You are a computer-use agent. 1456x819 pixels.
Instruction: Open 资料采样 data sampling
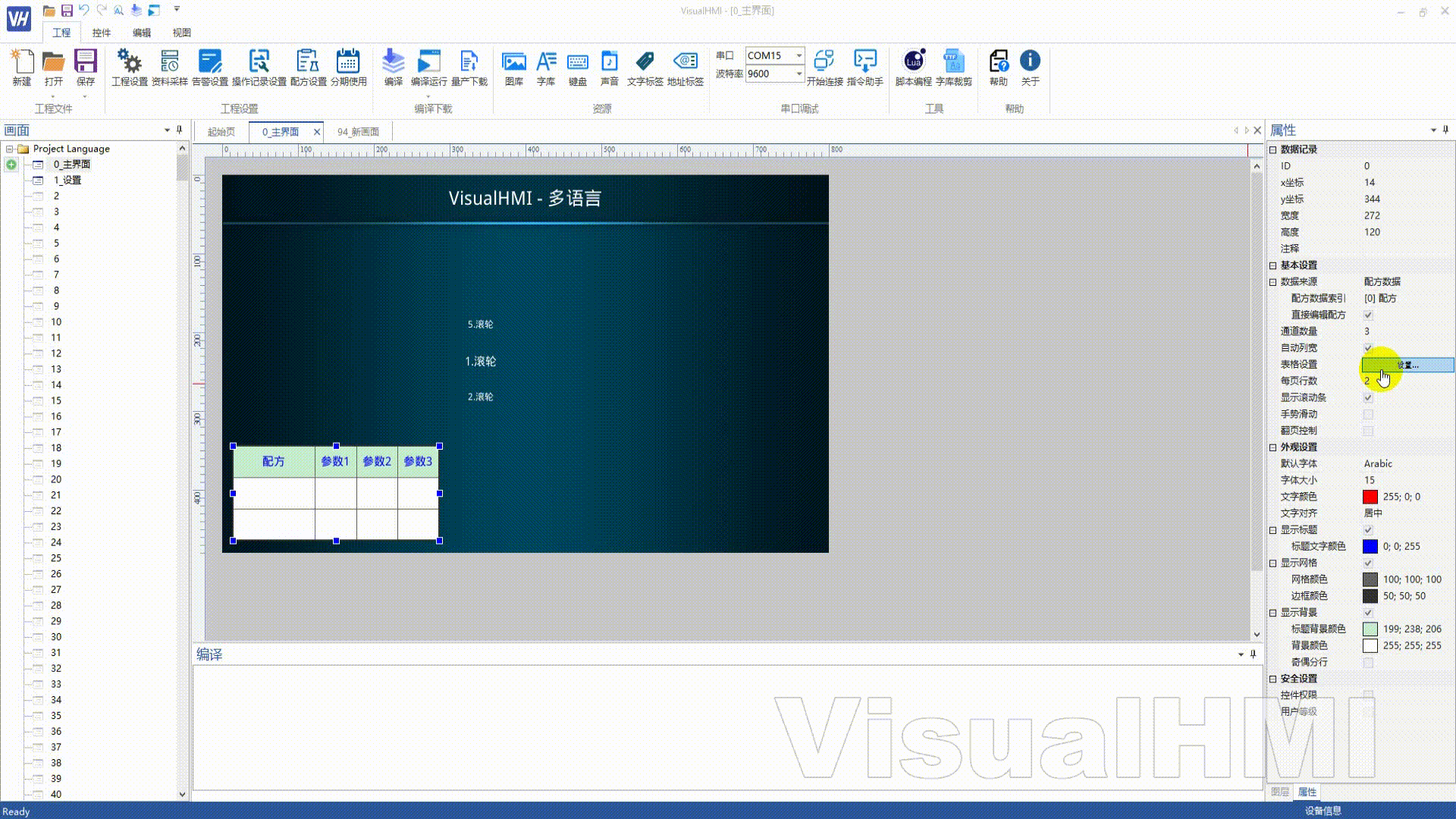[x=170, y=67]
